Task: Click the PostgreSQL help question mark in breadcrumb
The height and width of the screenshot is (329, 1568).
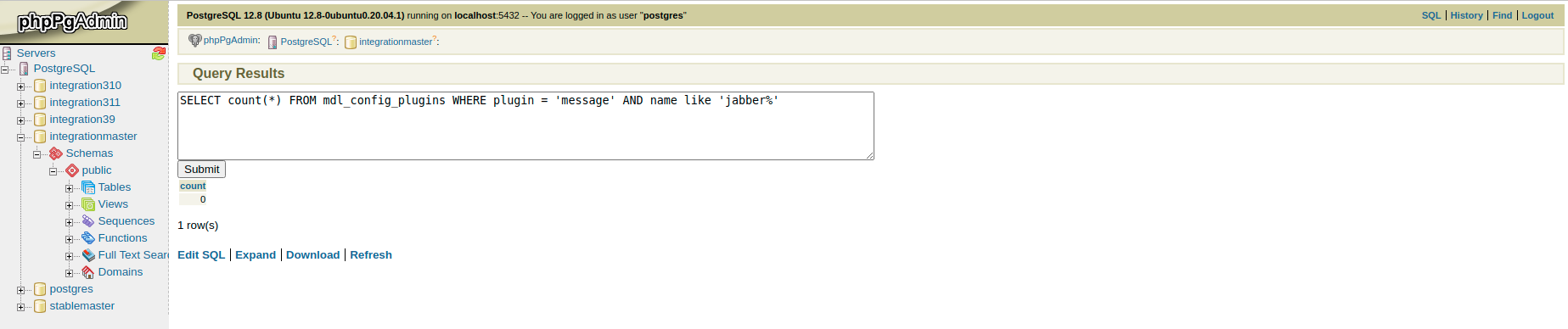Action: coord(334,39)
